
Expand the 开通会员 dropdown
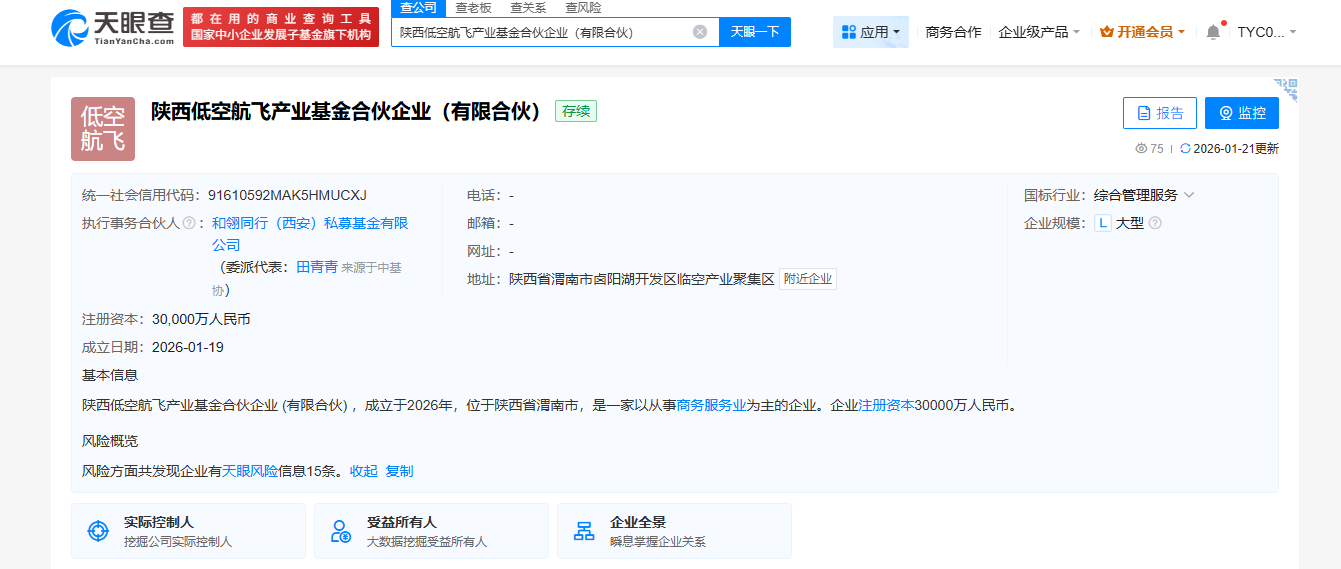pyautogui.click(x=1142, y=32)
